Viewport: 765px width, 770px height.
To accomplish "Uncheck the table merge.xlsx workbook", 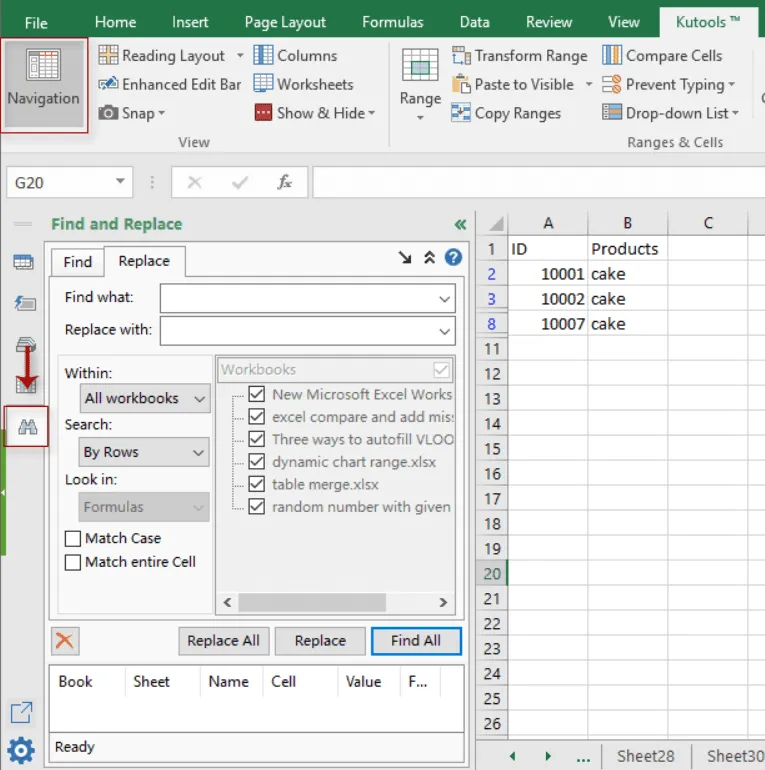I will pos(256,484).
